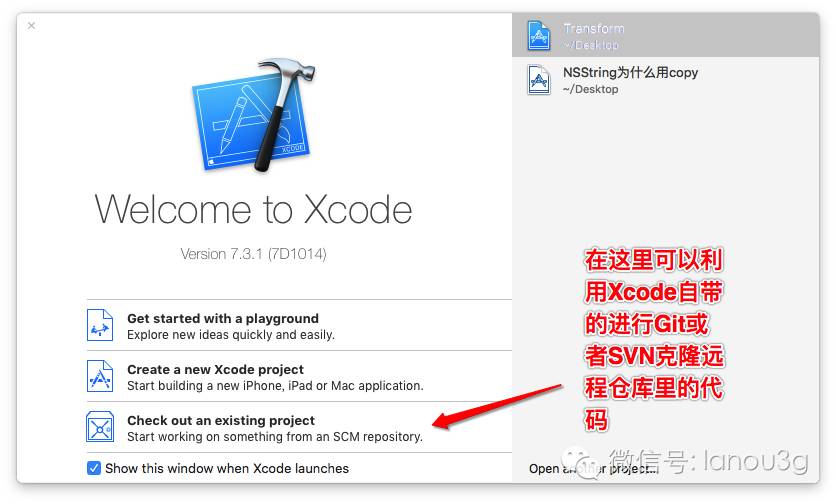This screenshot has height=504, width=836.
Task: Click the 'Show this window when Xcode launches' label
Action: [227, 468]
